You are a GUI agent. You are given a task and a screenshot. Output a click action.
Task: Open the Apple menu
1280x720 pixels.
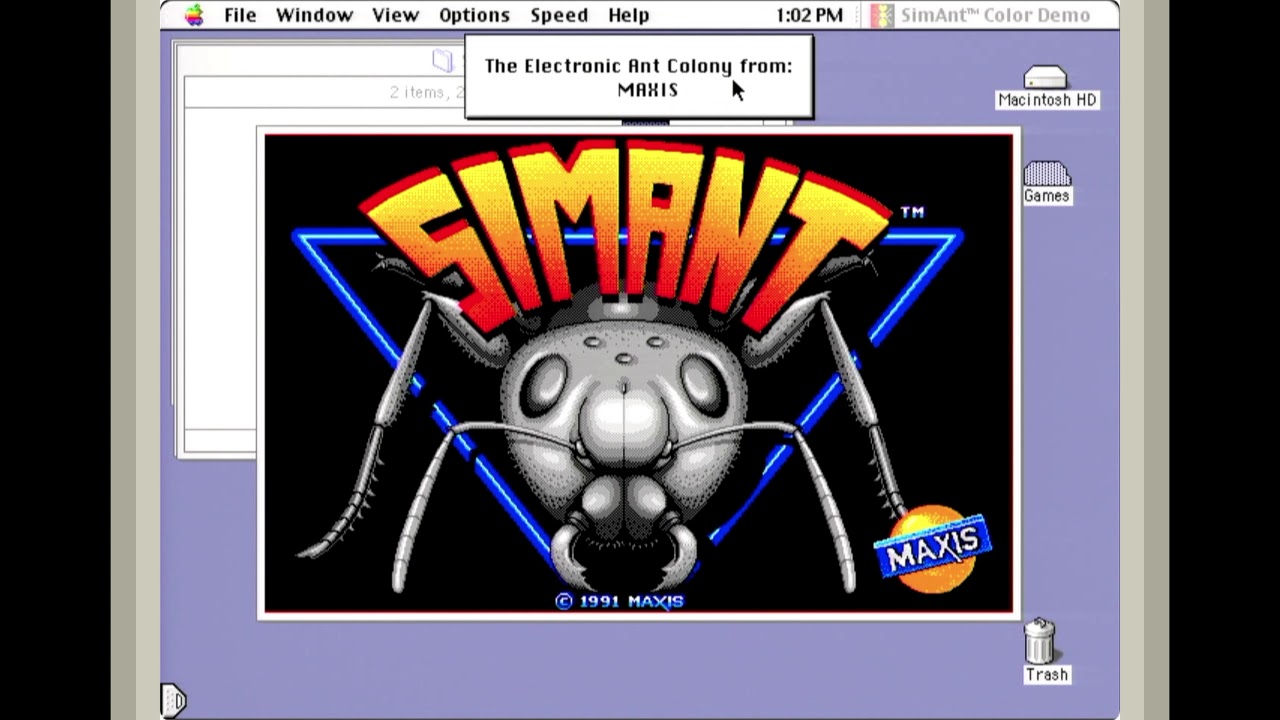pyautogui.click(x=194, y=15)
